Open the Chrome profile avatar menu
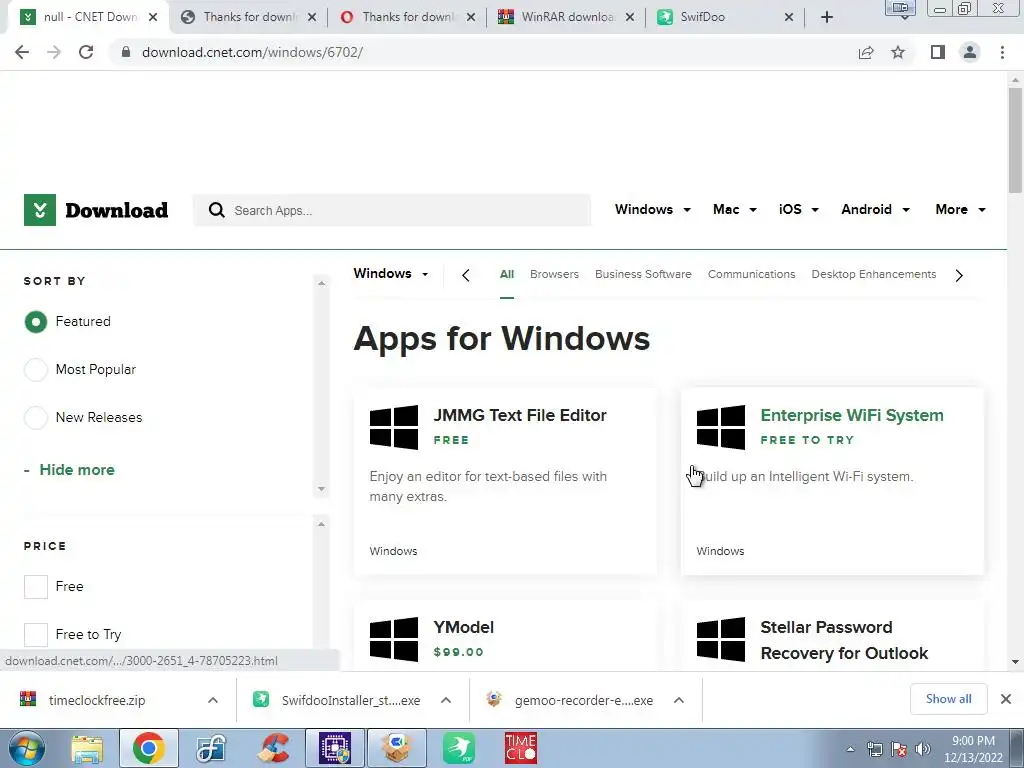The image size is (1024, 768). (970, 52)
